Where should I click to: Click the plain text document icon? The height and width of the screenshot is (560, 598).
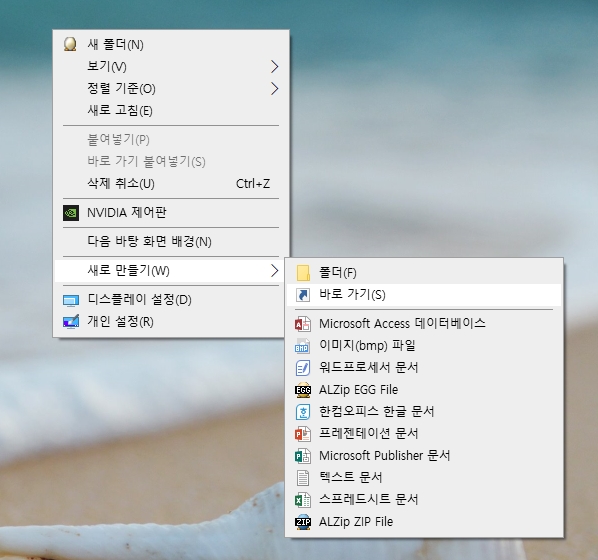tap(303, 478)
